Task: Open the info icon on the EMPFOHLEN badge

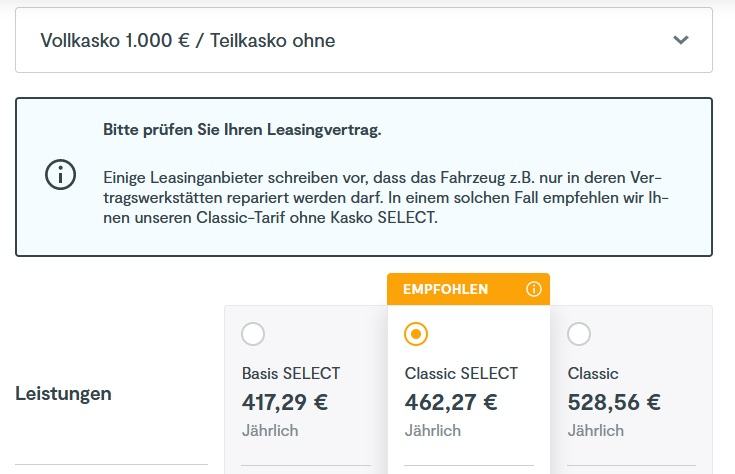Action: [x=533, y=289]
